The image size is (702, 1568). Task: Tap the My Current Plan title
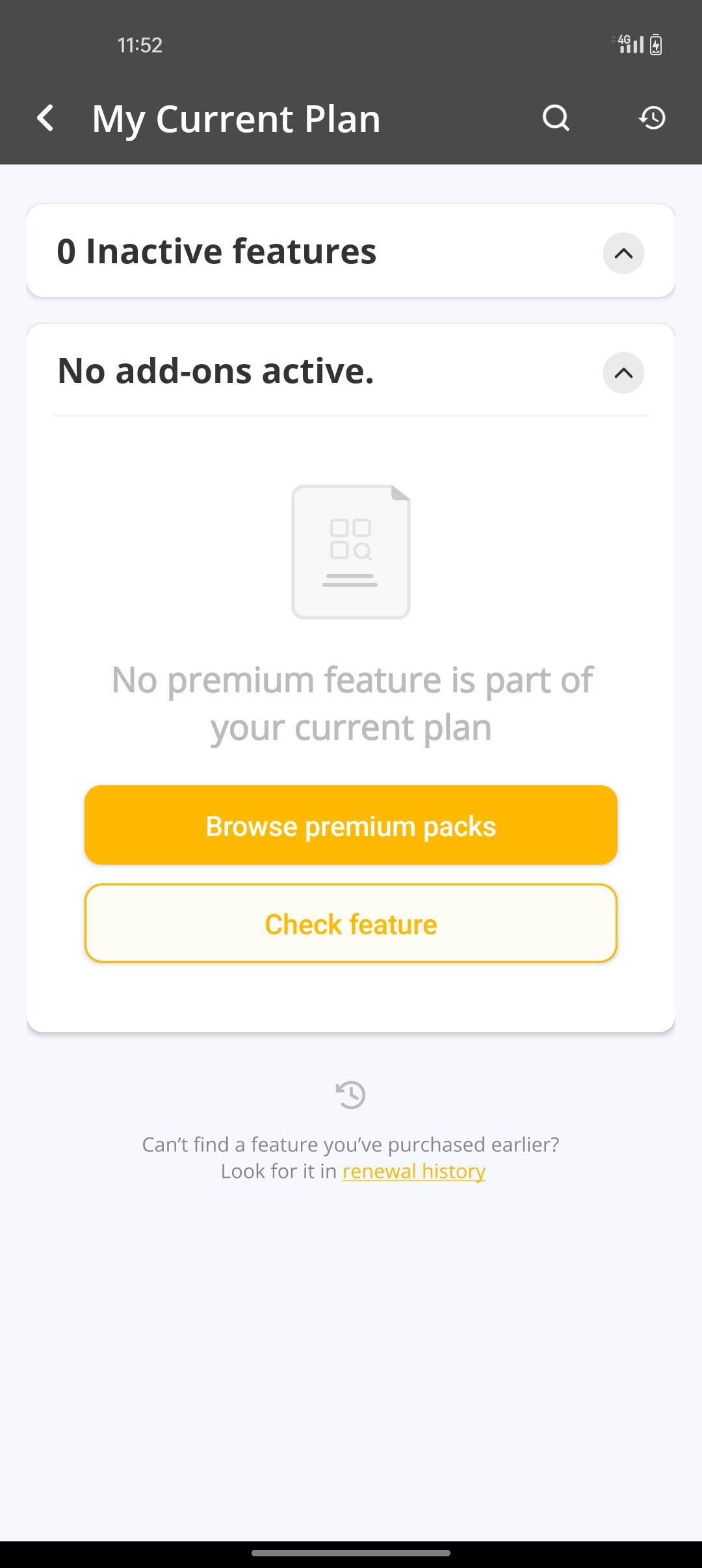(236, 120)
